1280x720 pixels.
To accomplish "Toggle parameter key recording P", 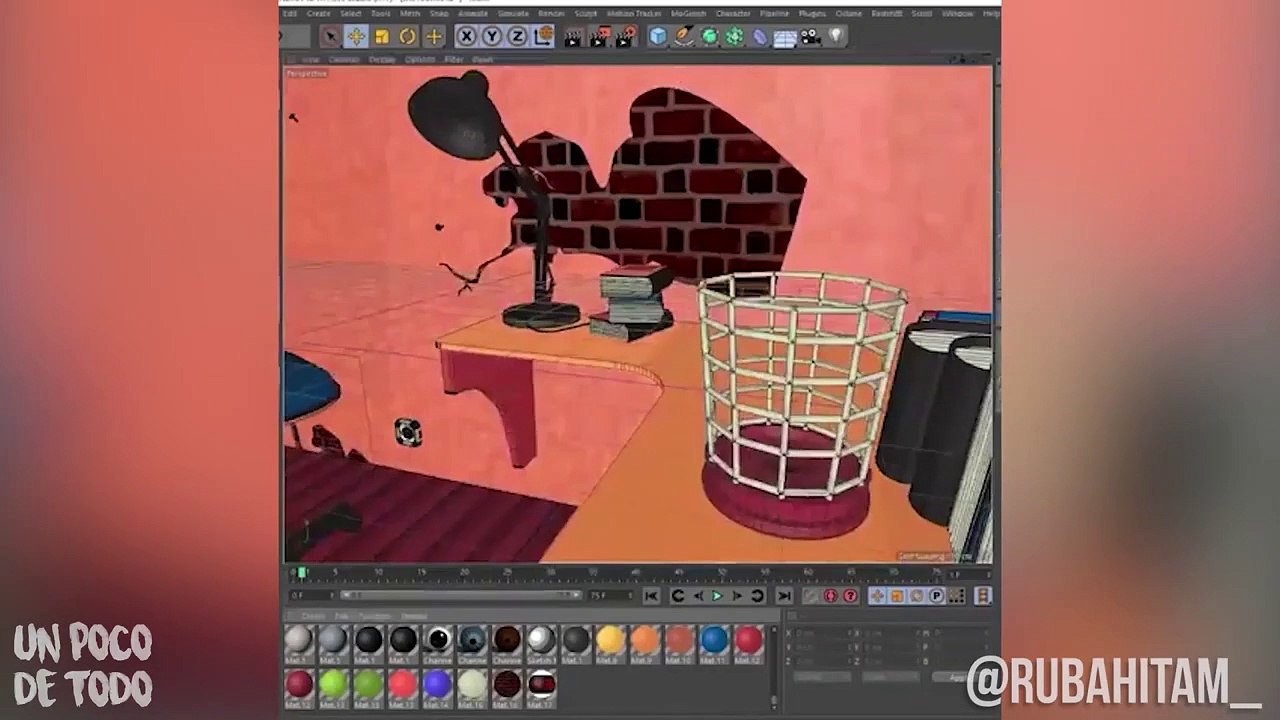I will (937, 596).
